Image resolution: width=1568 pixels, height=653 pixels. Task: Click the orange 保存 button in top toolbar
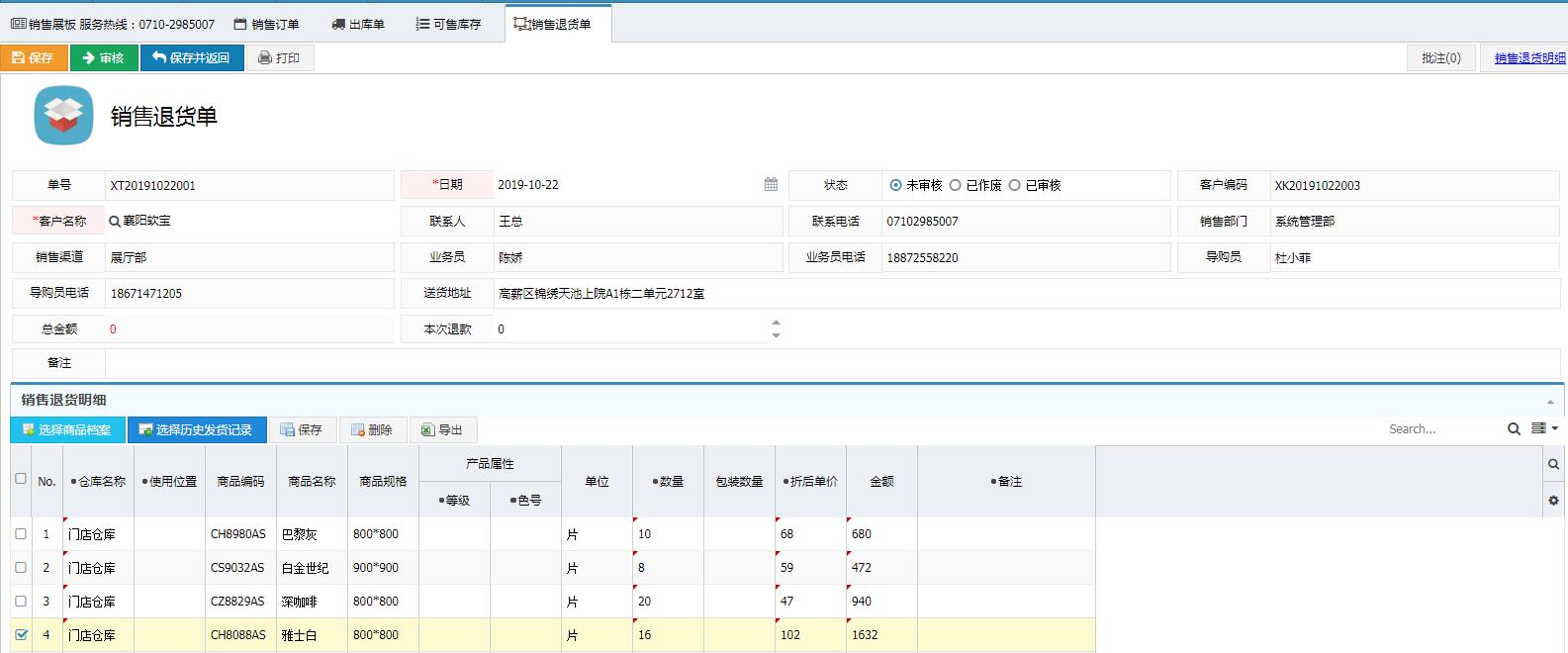point(34,58)
